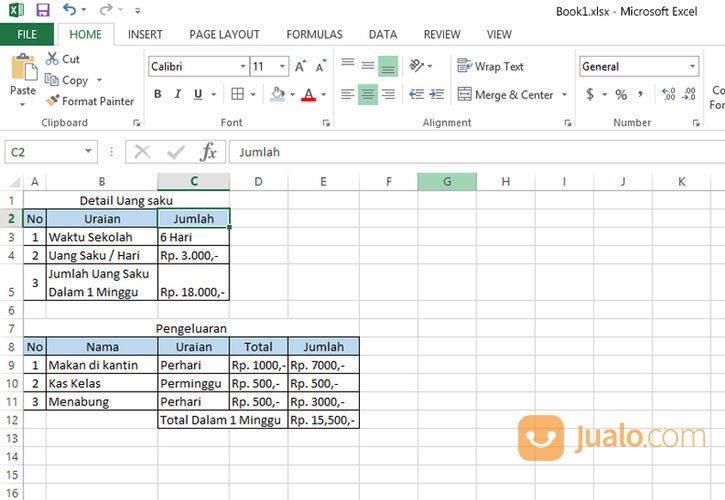Screen dimensions: 725x500
Task: Click the Save icon in quick access toolbar
Action: click(x=43, y=10)
